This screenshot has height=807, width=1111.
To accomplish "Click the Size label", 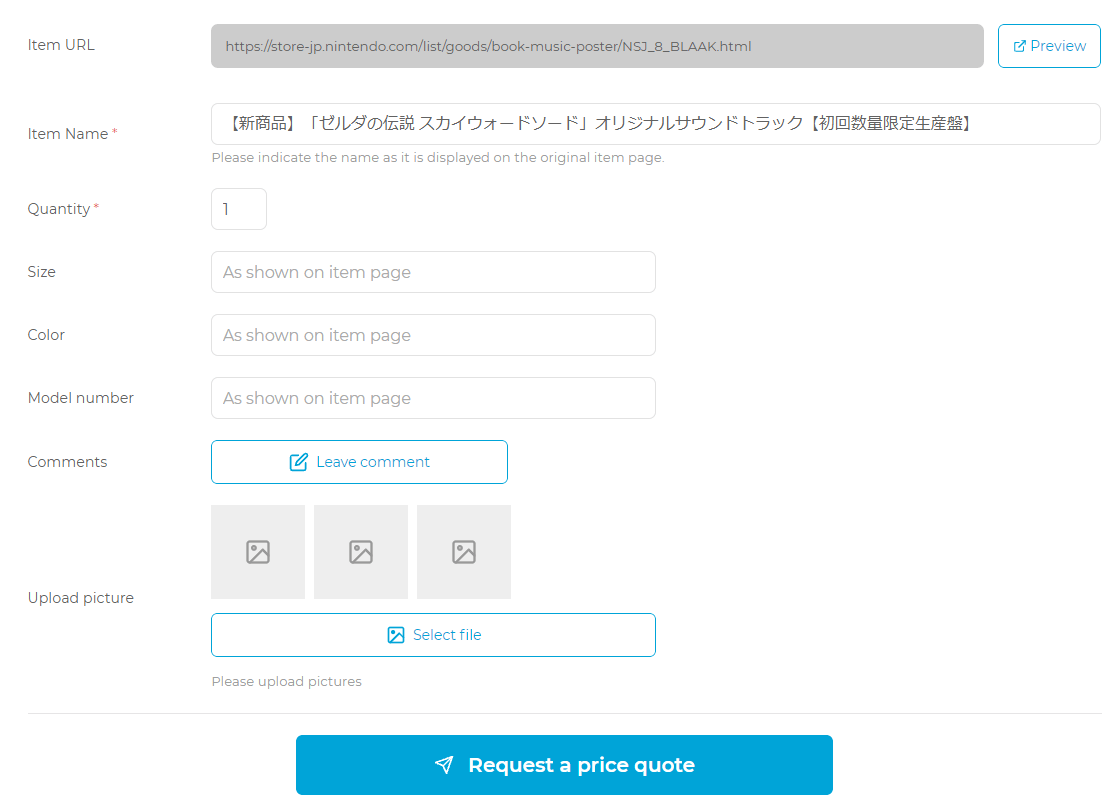I will [x=42, y=272].
